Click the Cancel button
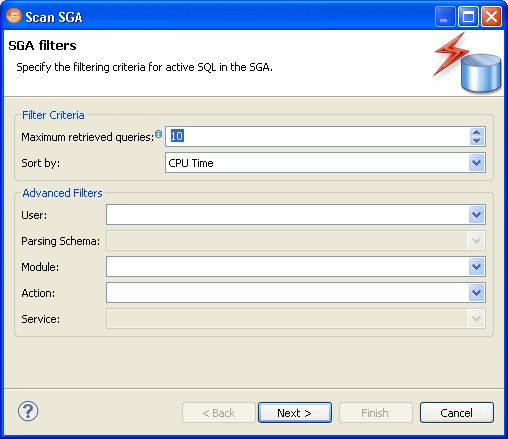Screen dimensions: 508x439 coord(457,413)
